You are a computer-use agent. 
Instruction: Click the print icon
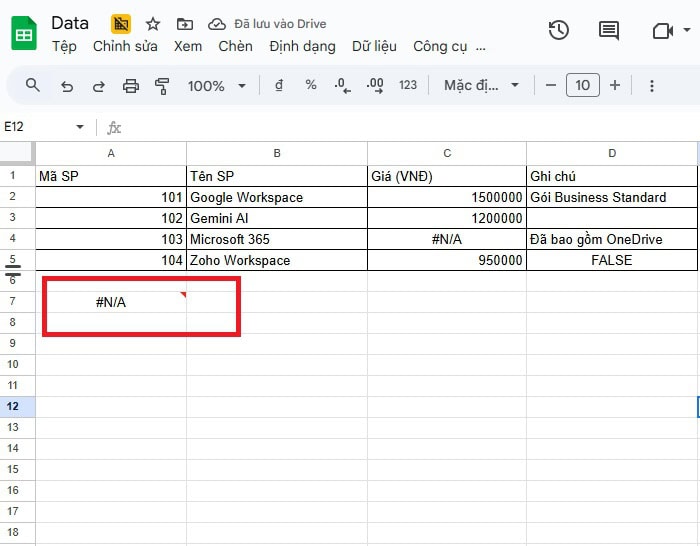[130, 86]
